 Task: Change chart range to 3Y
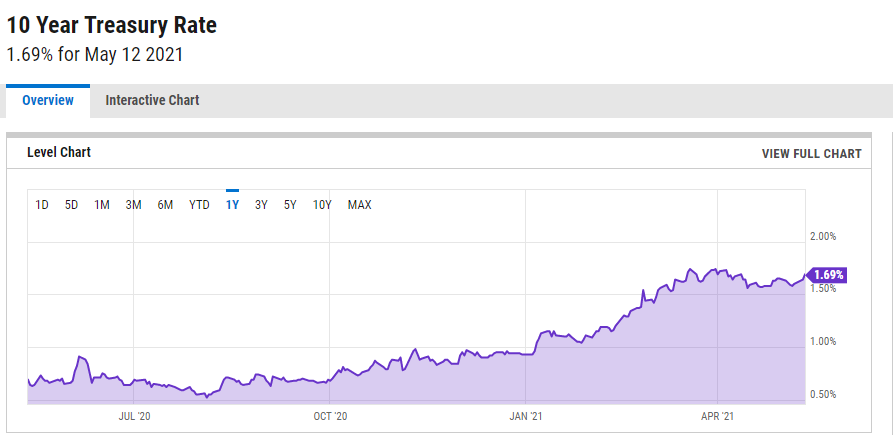(x=261, y=205)
